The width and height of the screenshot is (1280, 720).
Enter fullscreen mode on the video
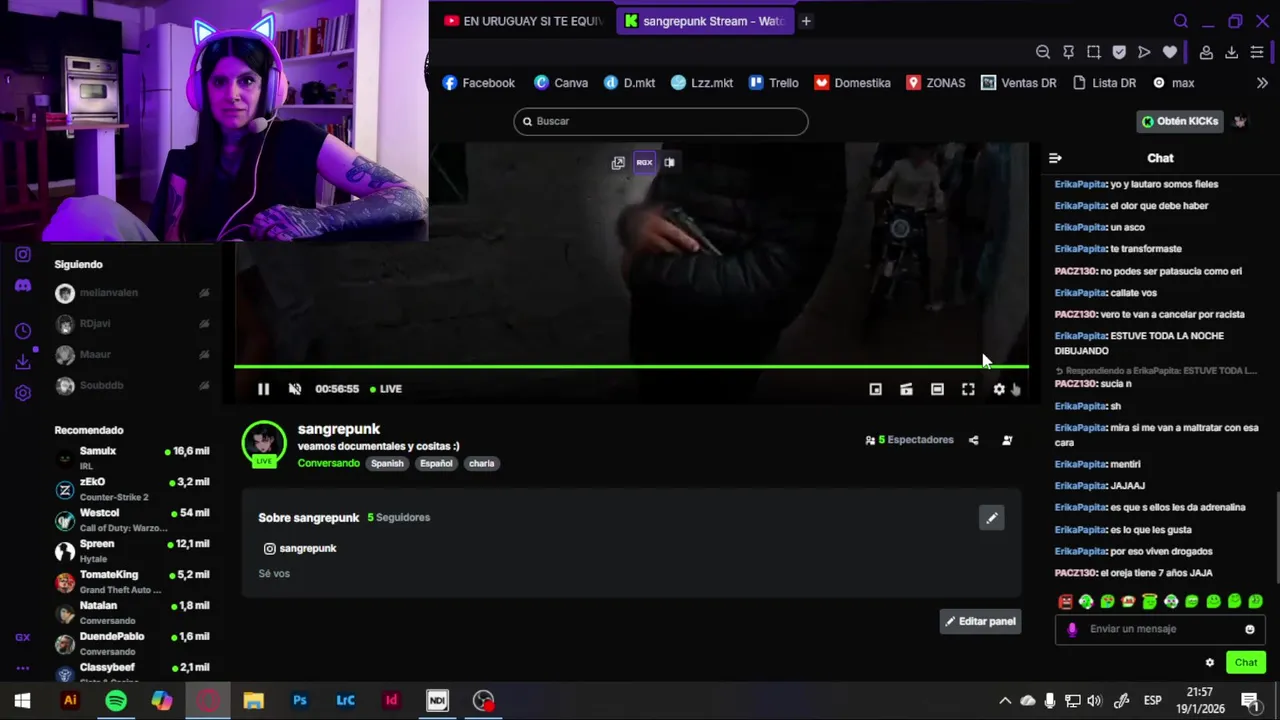[968, 389]
